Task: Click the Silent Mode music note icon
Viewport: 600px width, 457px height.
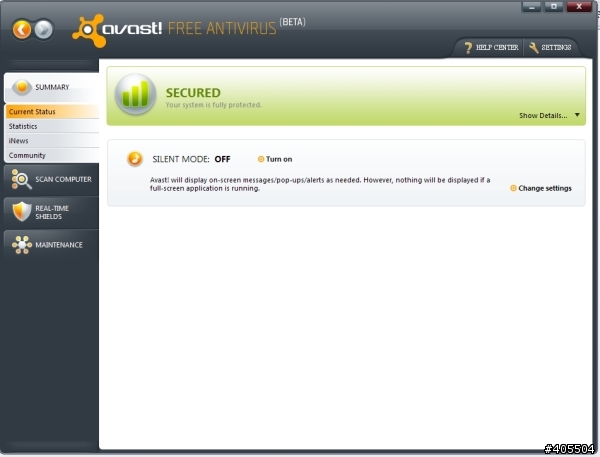Action: click(135, 158)
